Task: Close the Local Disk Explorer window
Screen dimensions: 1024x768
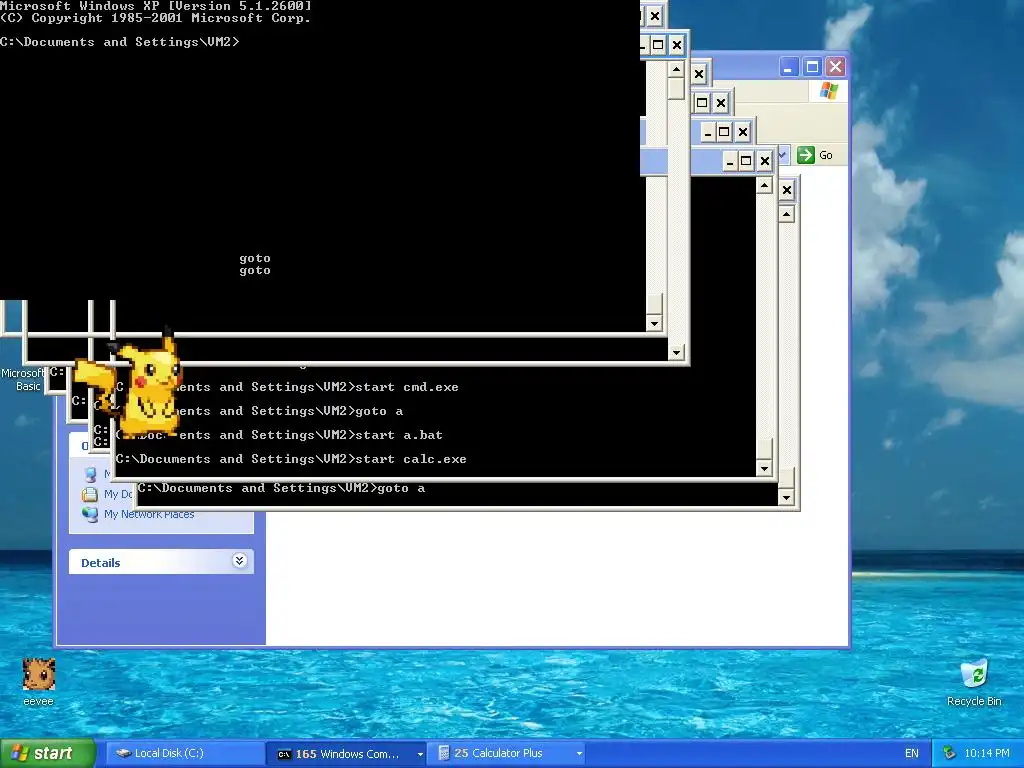Action: click(x=835, y=67)
